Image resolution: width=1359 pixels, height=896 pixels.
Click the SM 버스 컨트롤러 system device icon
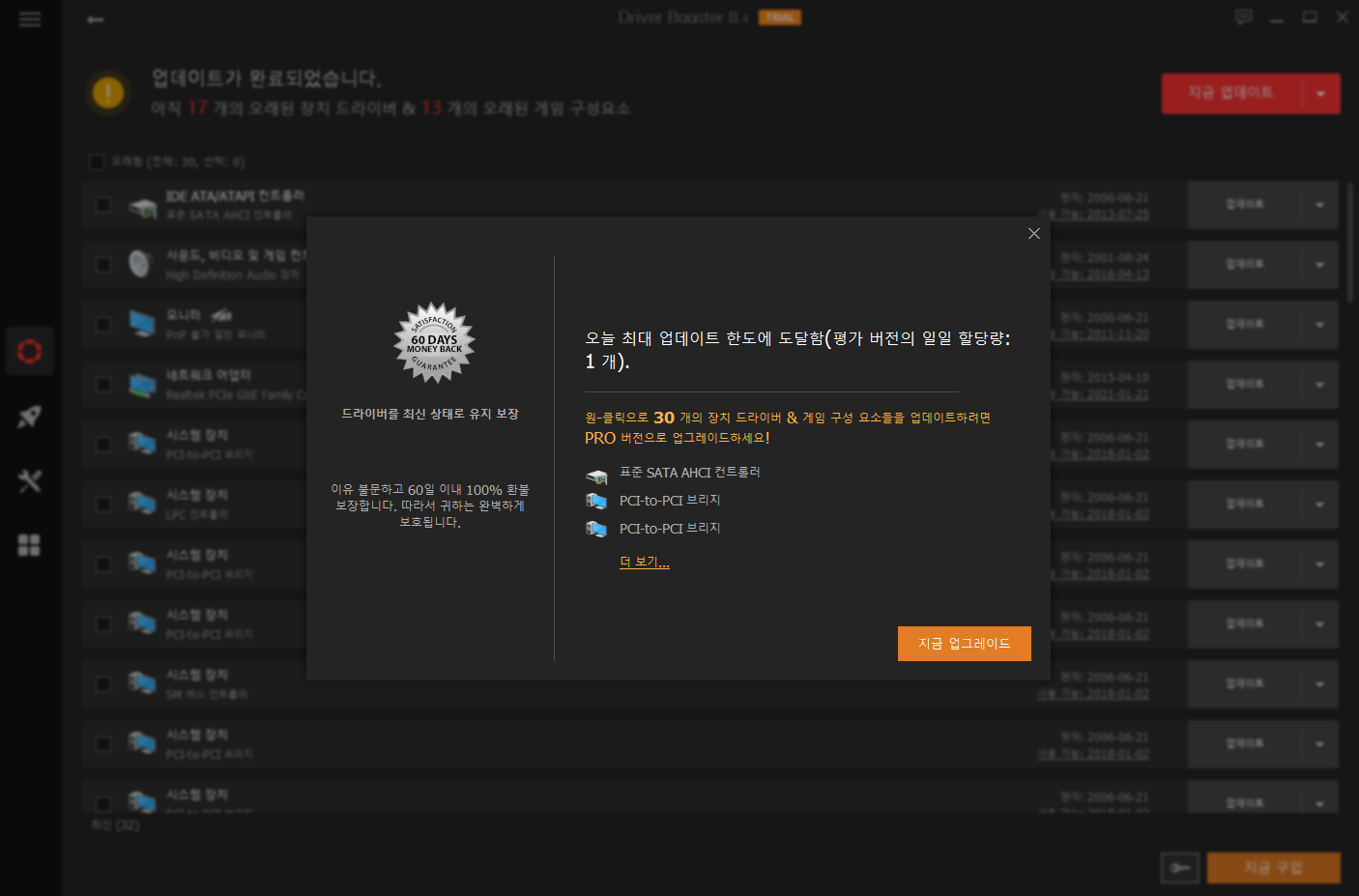[142, 684]
